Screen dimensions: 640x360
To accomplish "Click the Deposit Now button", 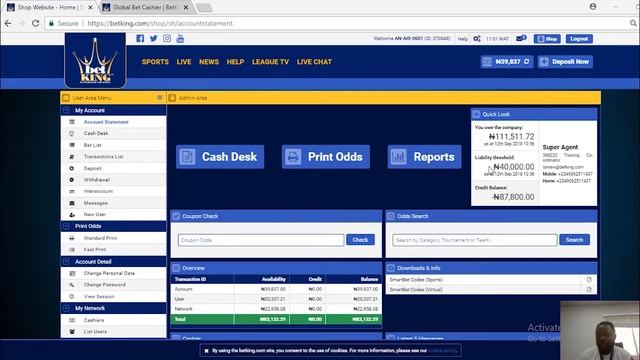I will click(565, 62).
